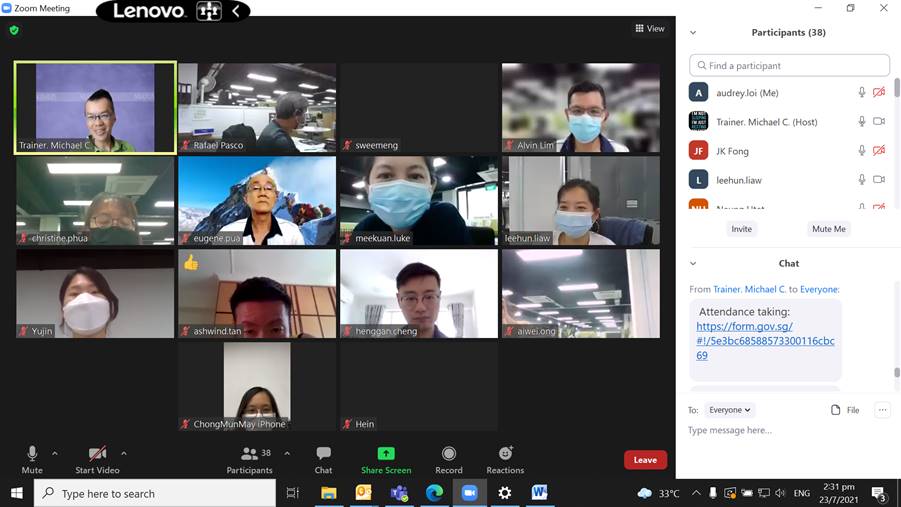The width and height of the screenshot is (901, 507).
Task: Click the green encryption shield icon
Action: (14, 30)
